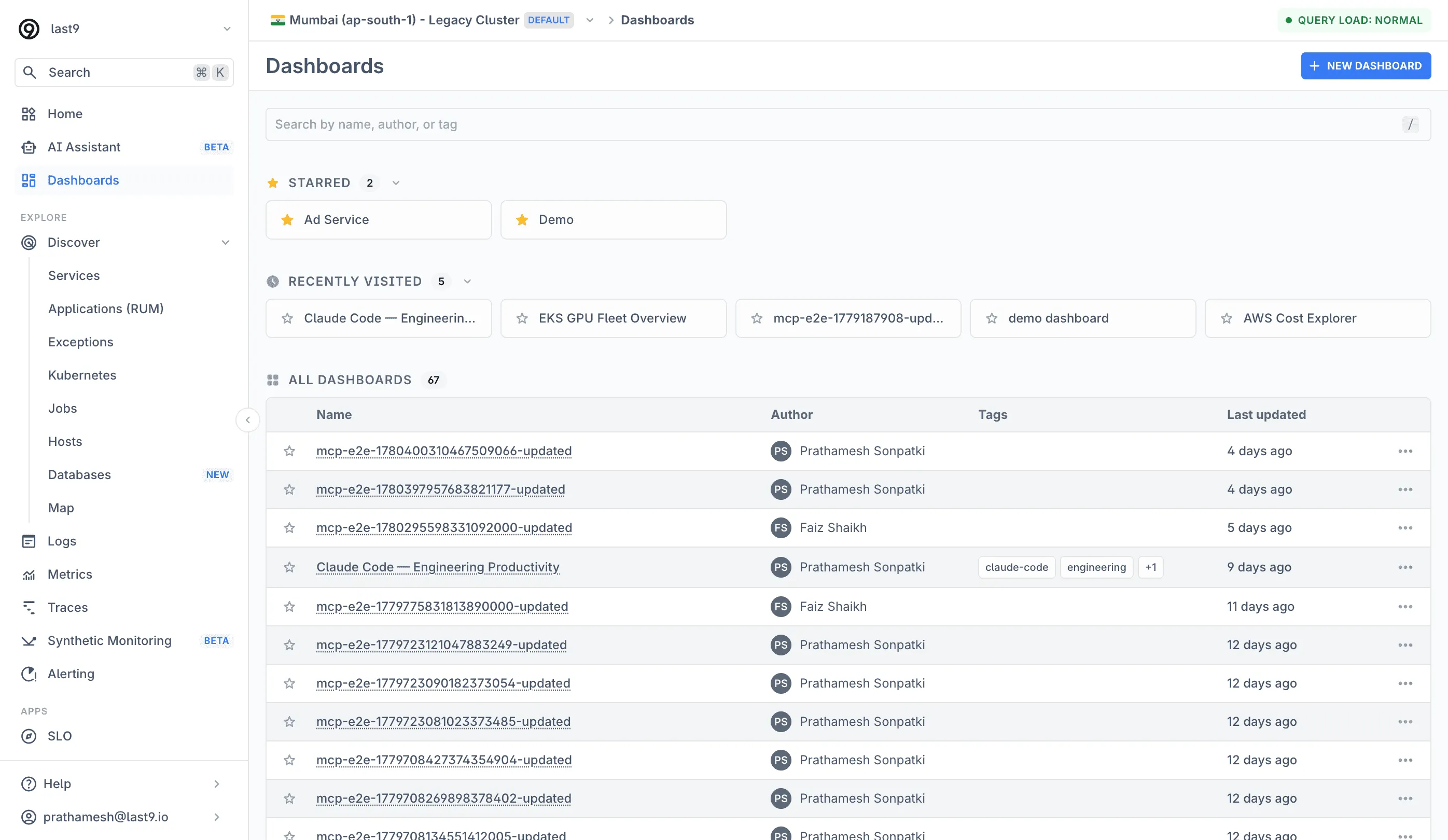Unstar the Ad Service dashboard
The width and height of the screenshot is (1448, 840).
pyautogui.click(x=287, y=219)
